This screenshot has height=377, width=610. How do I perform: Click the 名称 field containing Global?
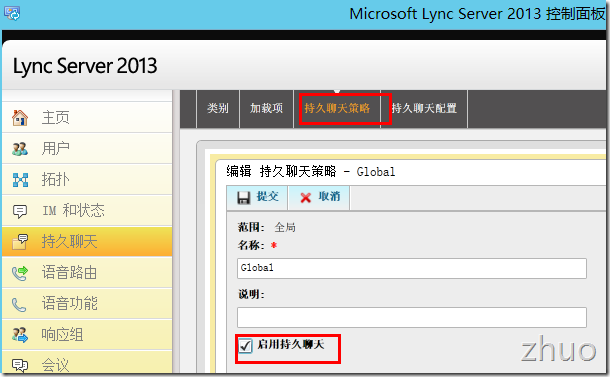tap(412, 268)
